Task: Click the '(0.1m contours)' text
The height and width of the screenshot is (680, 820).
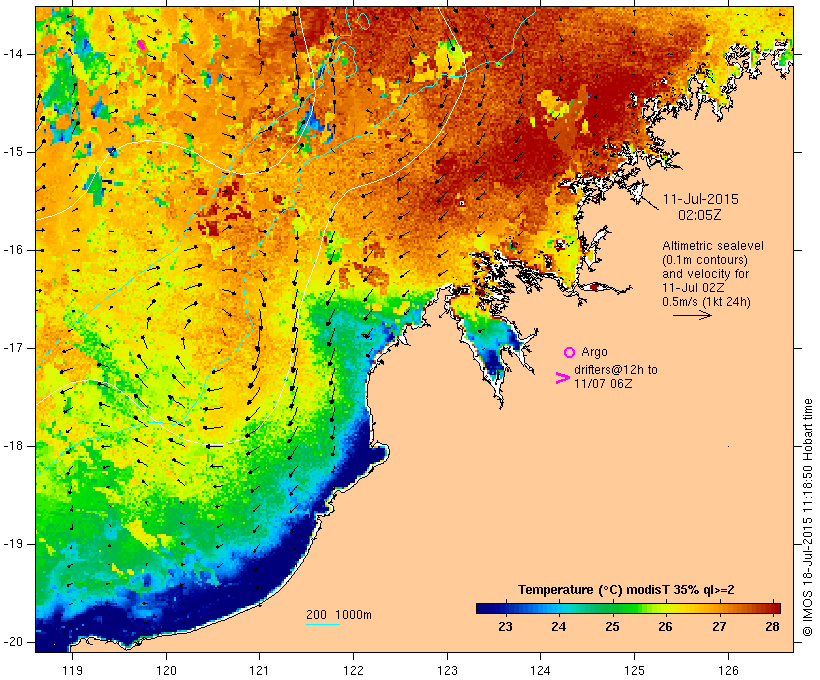Action: (x=705, y=260)
